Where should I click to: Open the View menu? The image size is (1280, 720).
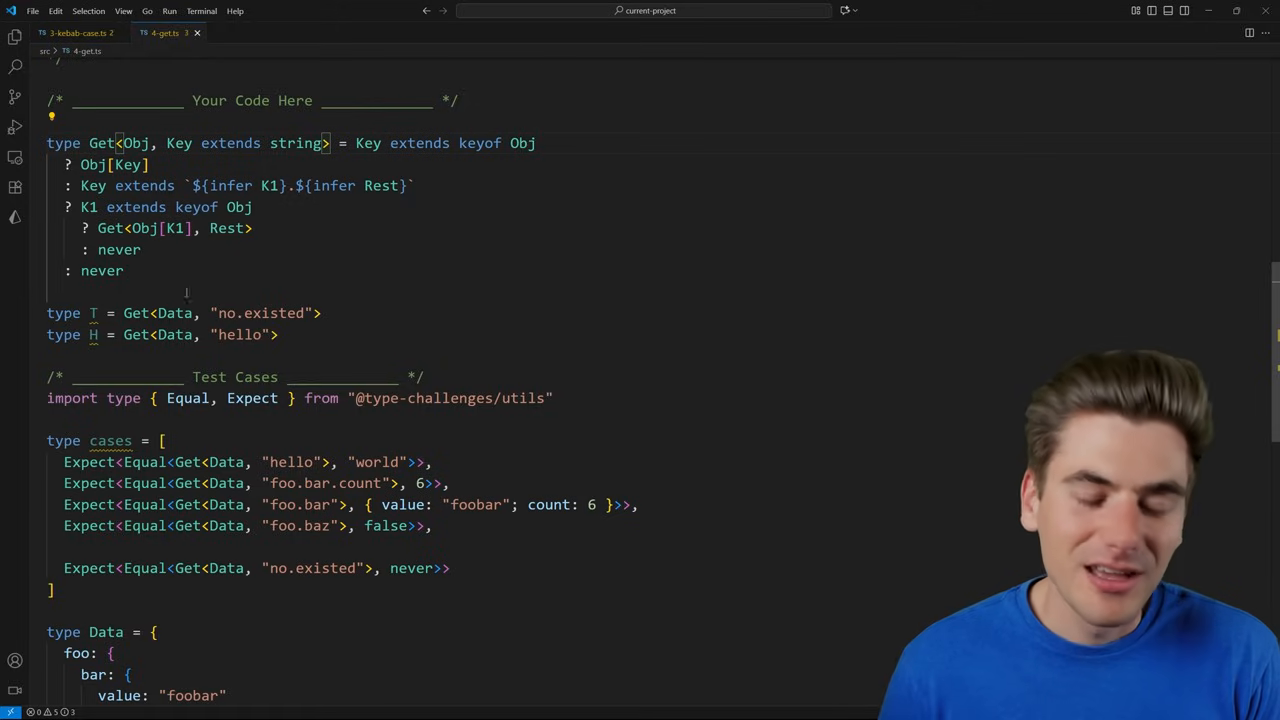click(123, 11)
